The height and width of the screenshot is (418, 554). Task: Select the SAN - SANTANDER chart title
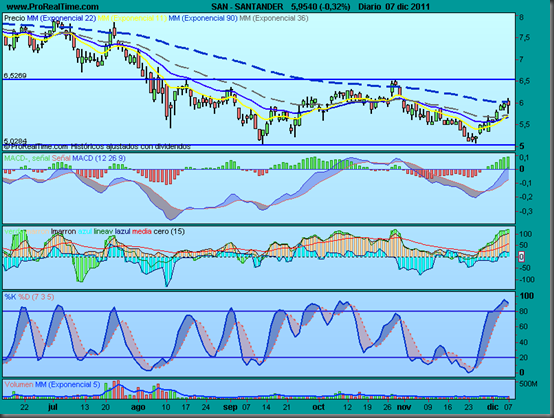(x=247, y=6)
